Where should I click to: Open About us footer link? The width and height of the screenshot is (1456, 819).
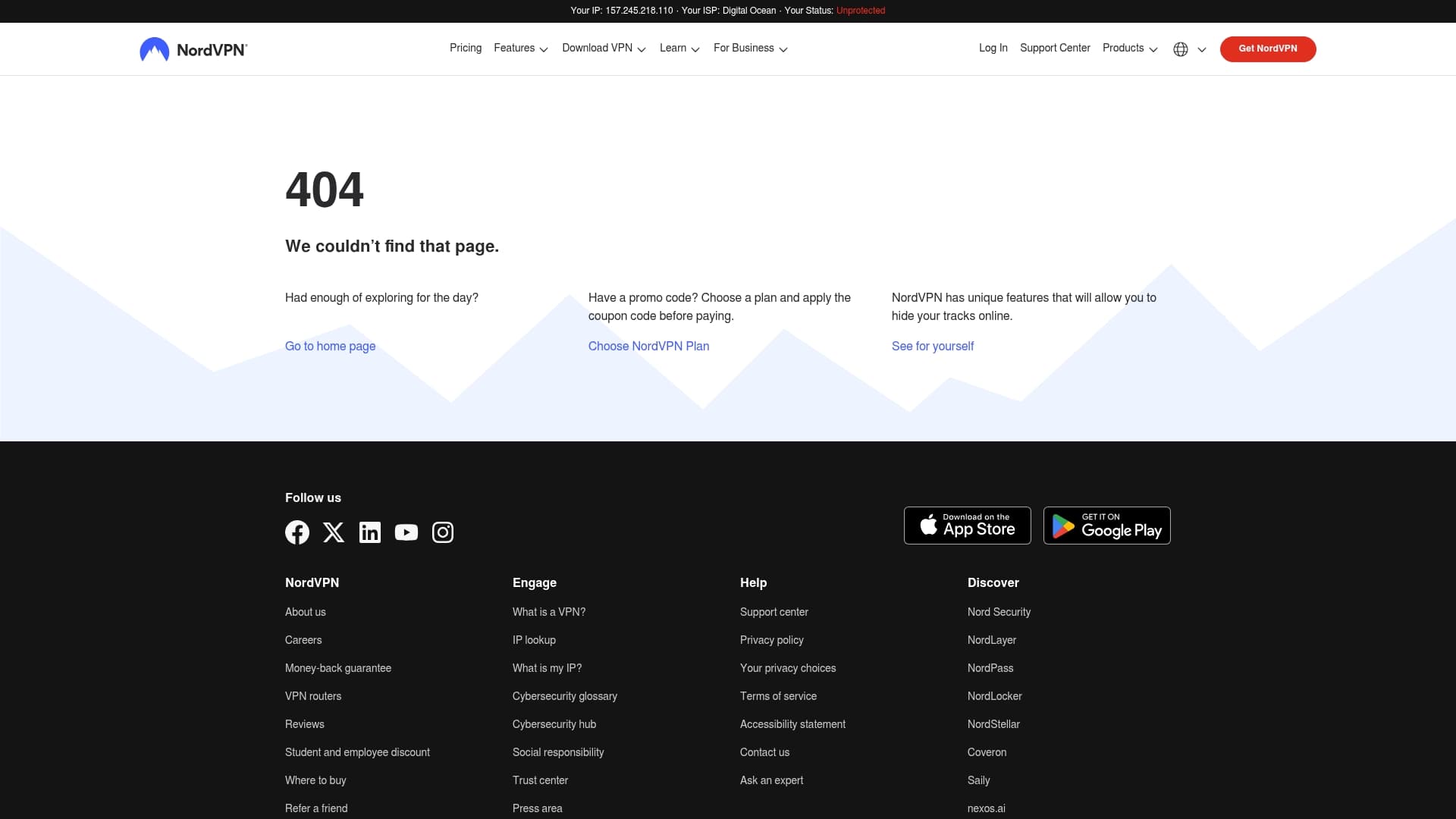click(x=306, y=612)
